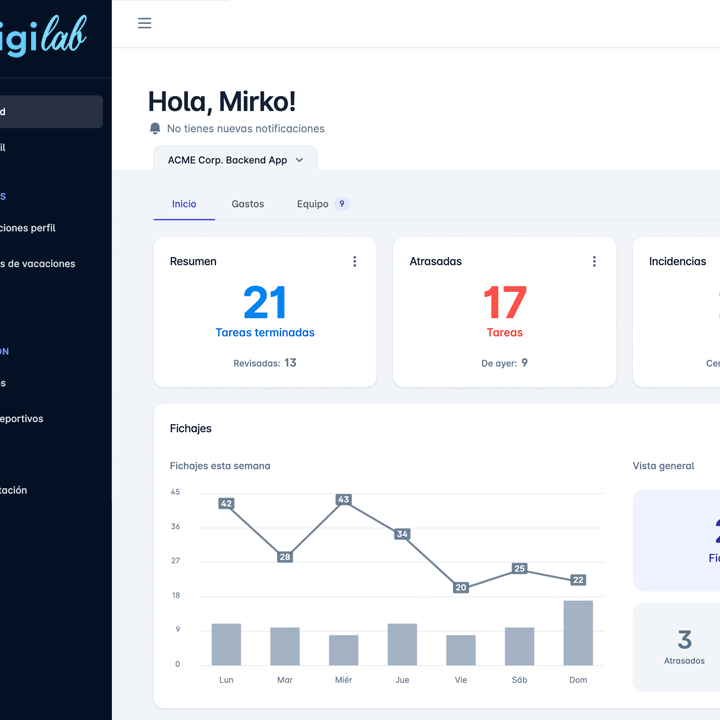
Task: Switch to the Inicio tab
Action: click(x=184, y=204)
